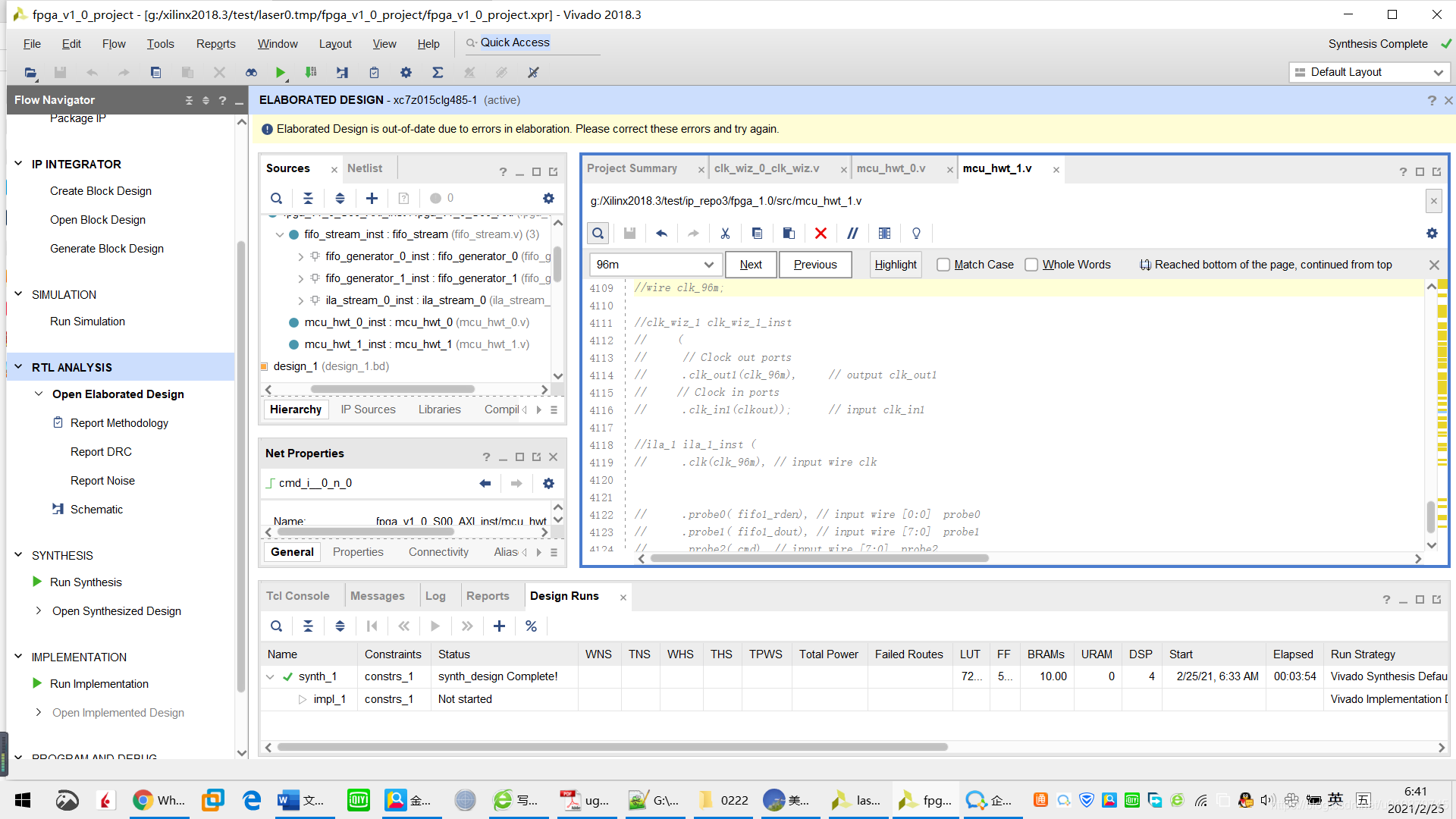Open Sources panel settings gear
The height and width of the screenshot is (819, 1456).
pos(548,199)
